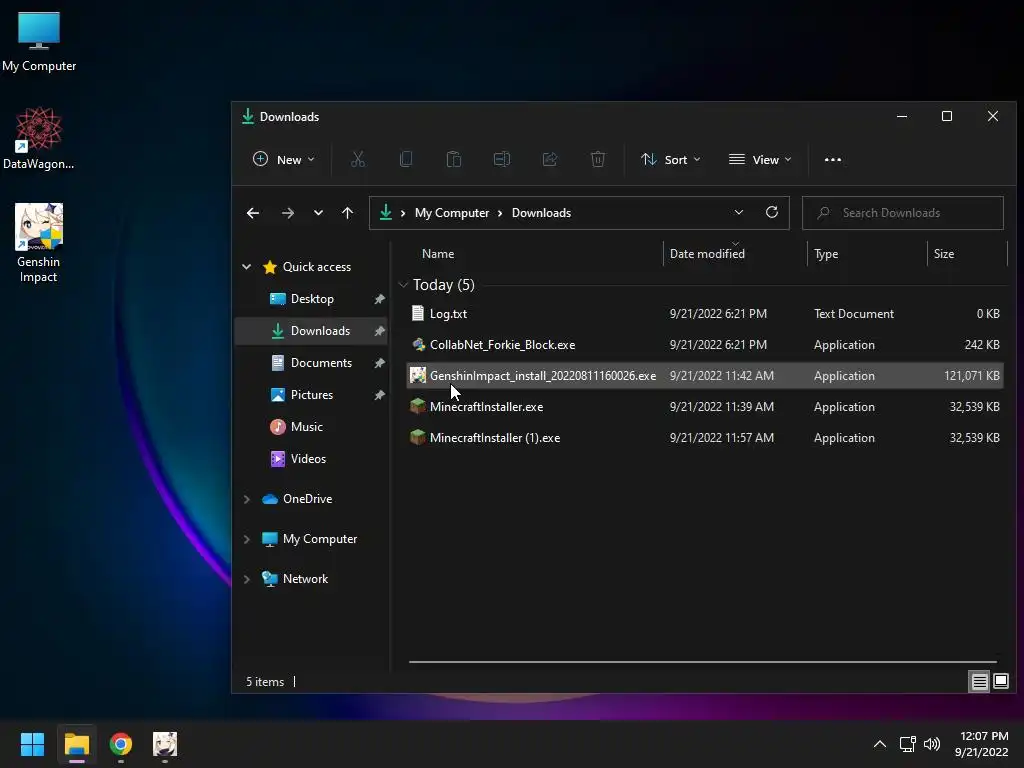This screenshot has width=1024, height=768.
Task: Switch to details view layout button
Action: (x=980, y=682)
